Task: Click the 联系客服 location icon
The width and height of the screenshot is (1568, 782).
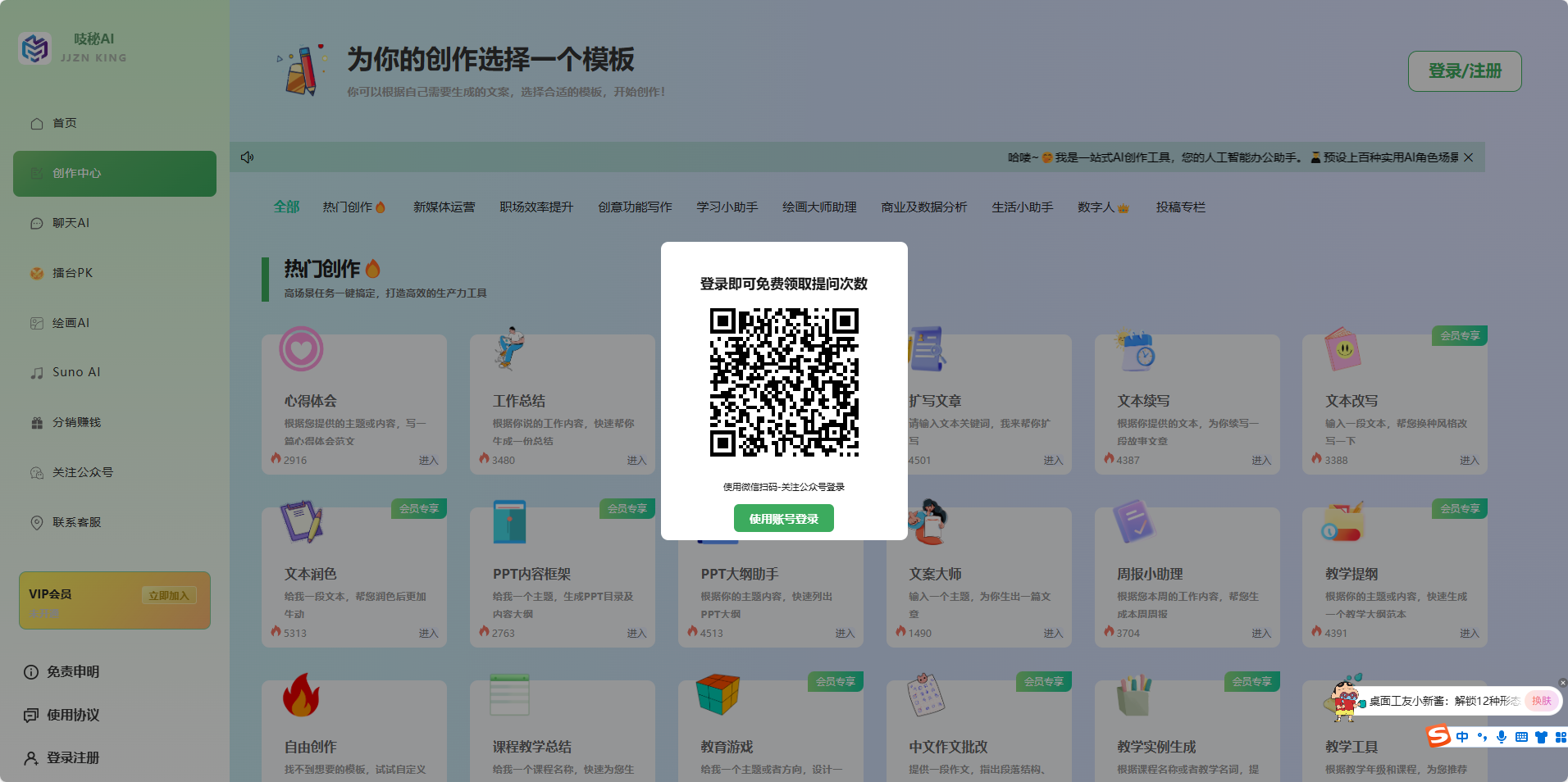Action: pyautogui.click(x=37, y=523)
